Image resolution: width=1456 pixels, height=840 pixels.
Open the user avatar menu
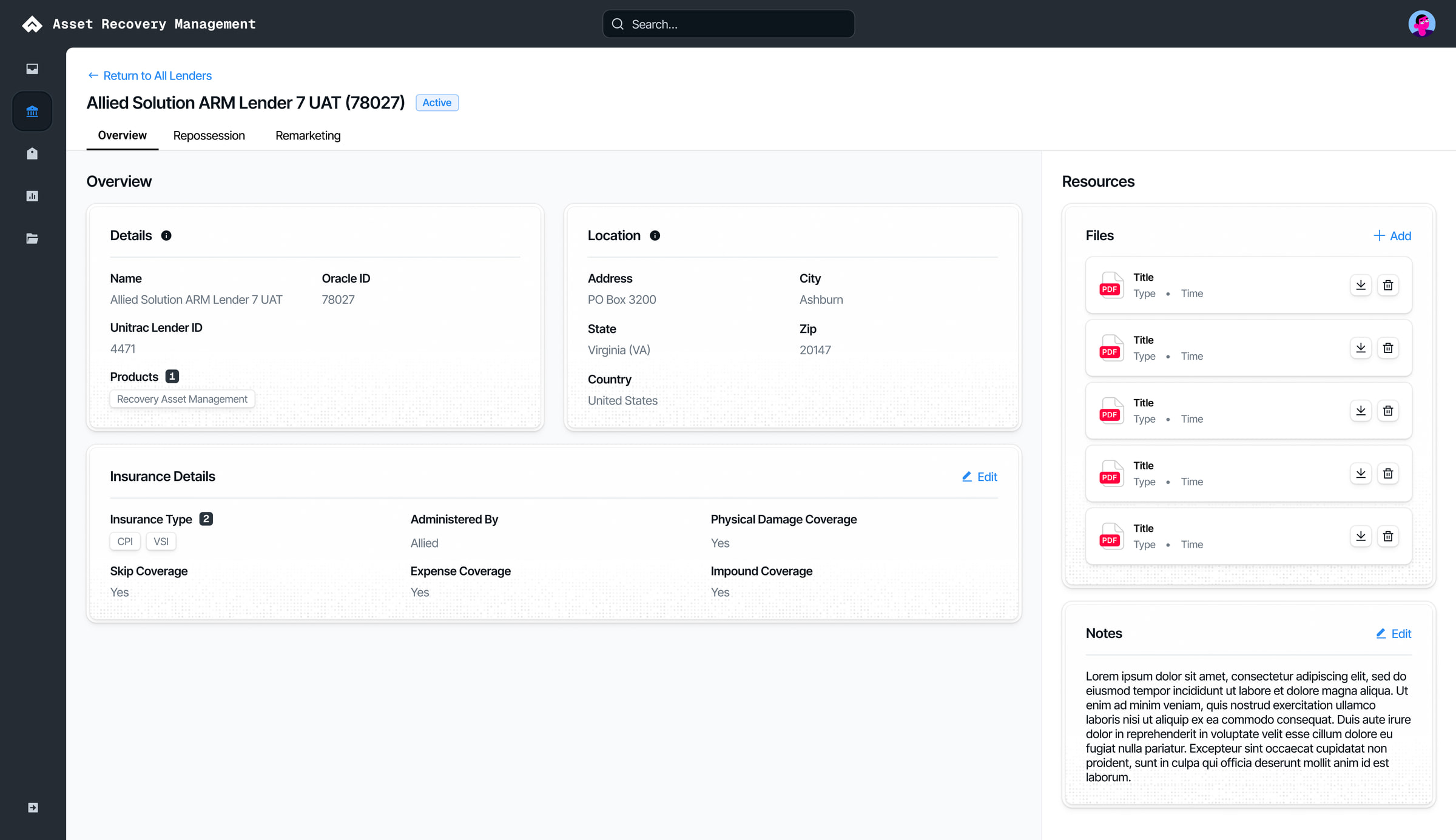[1421, 24]
